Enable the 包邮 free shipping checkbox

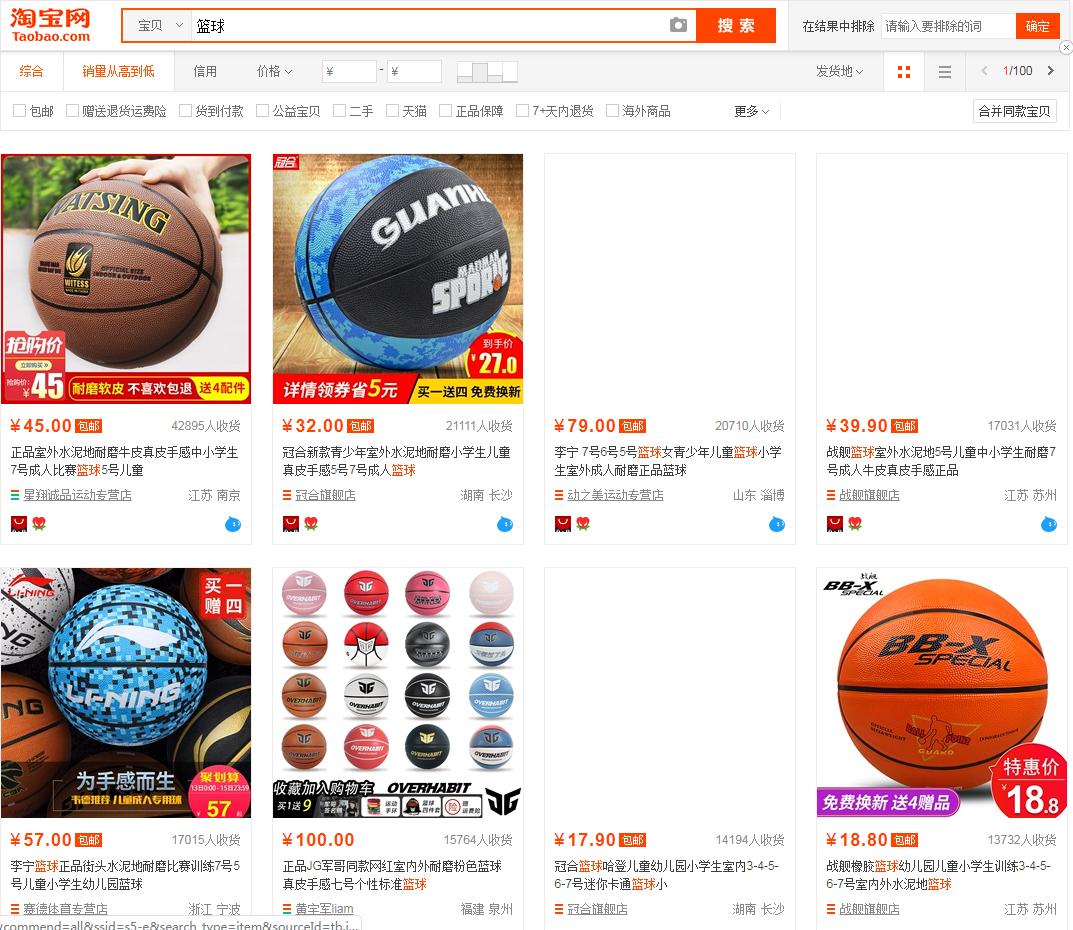[x=20, y=110]
